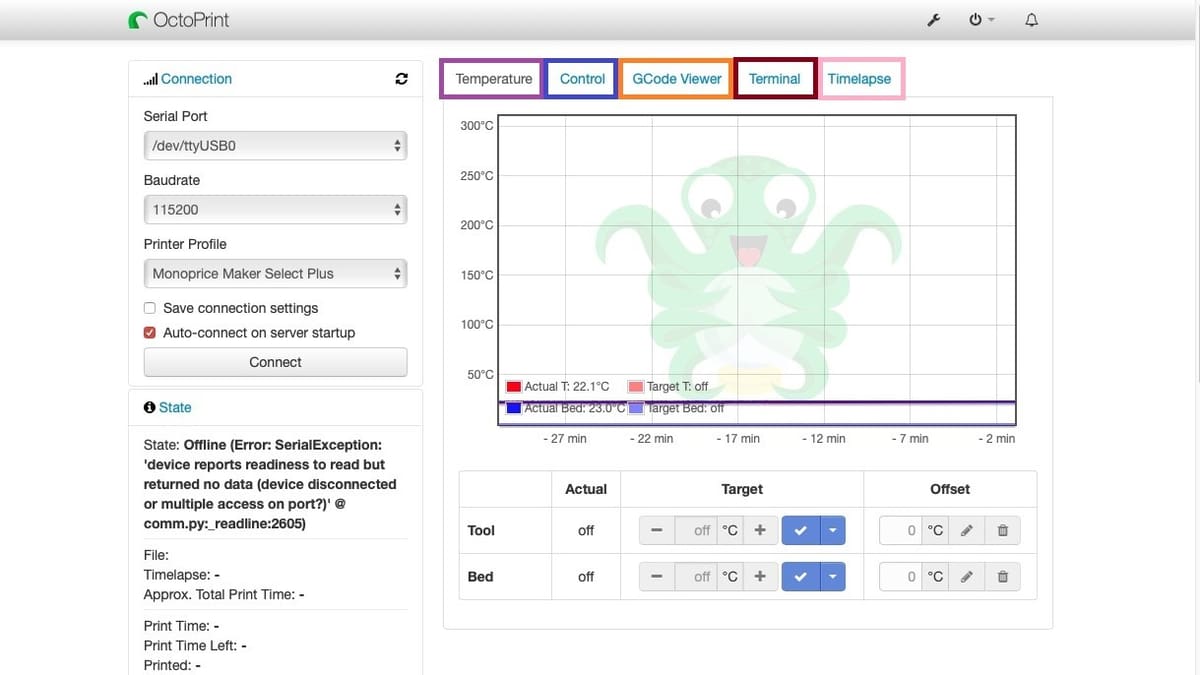The width and height of the screenshot is (1200, 675).
Task: Open the Baudrate 115200 dropdown
Action: (x=275, y=210)
